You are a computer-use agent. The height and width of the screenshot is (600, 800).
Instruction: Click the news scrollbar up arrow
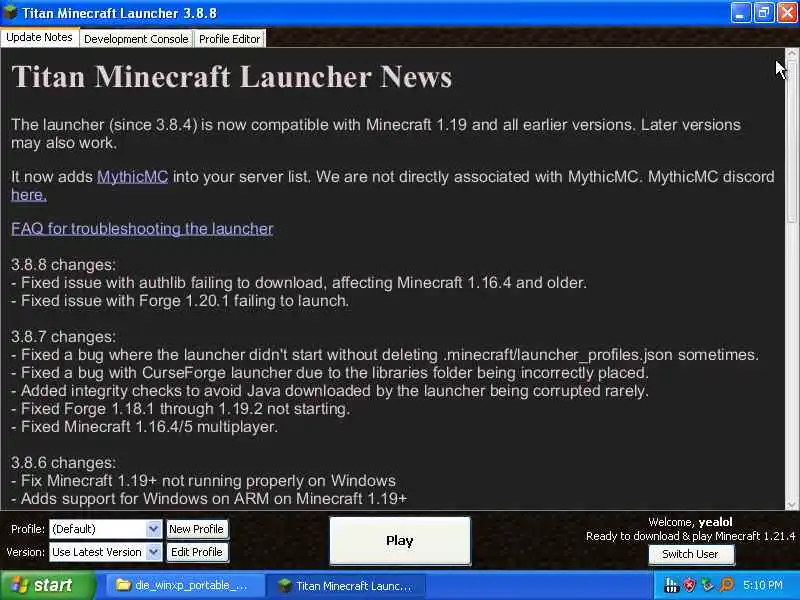[x=792, y=53]
